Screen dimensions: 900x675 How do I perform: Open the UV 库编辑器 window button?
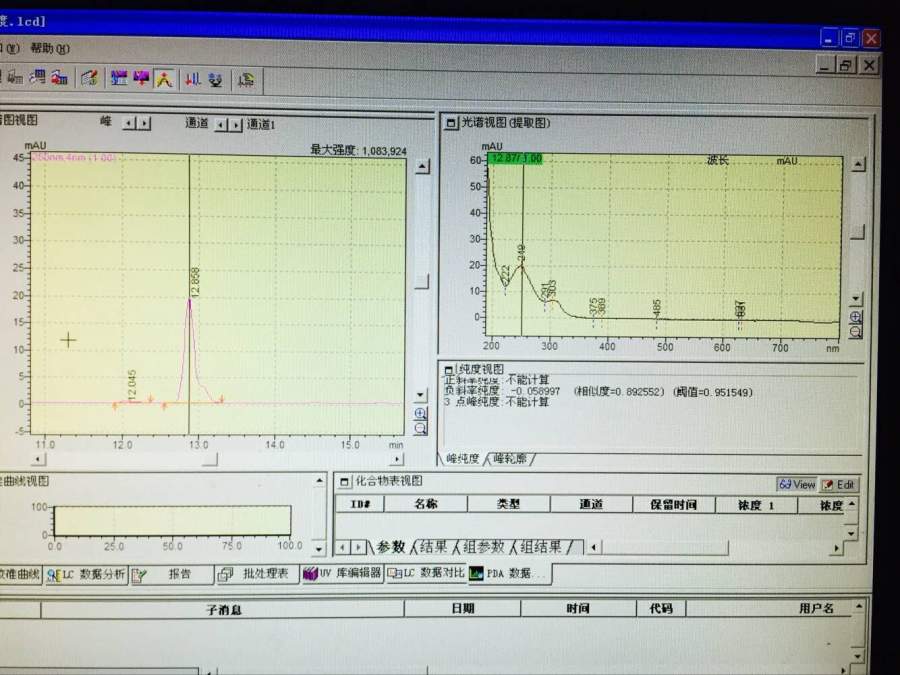(342, 573)
